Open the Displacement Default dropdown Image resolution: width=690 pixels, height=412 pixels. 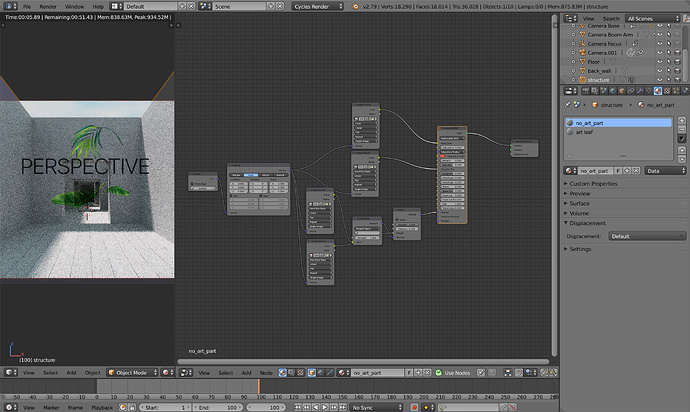(647, 236)
